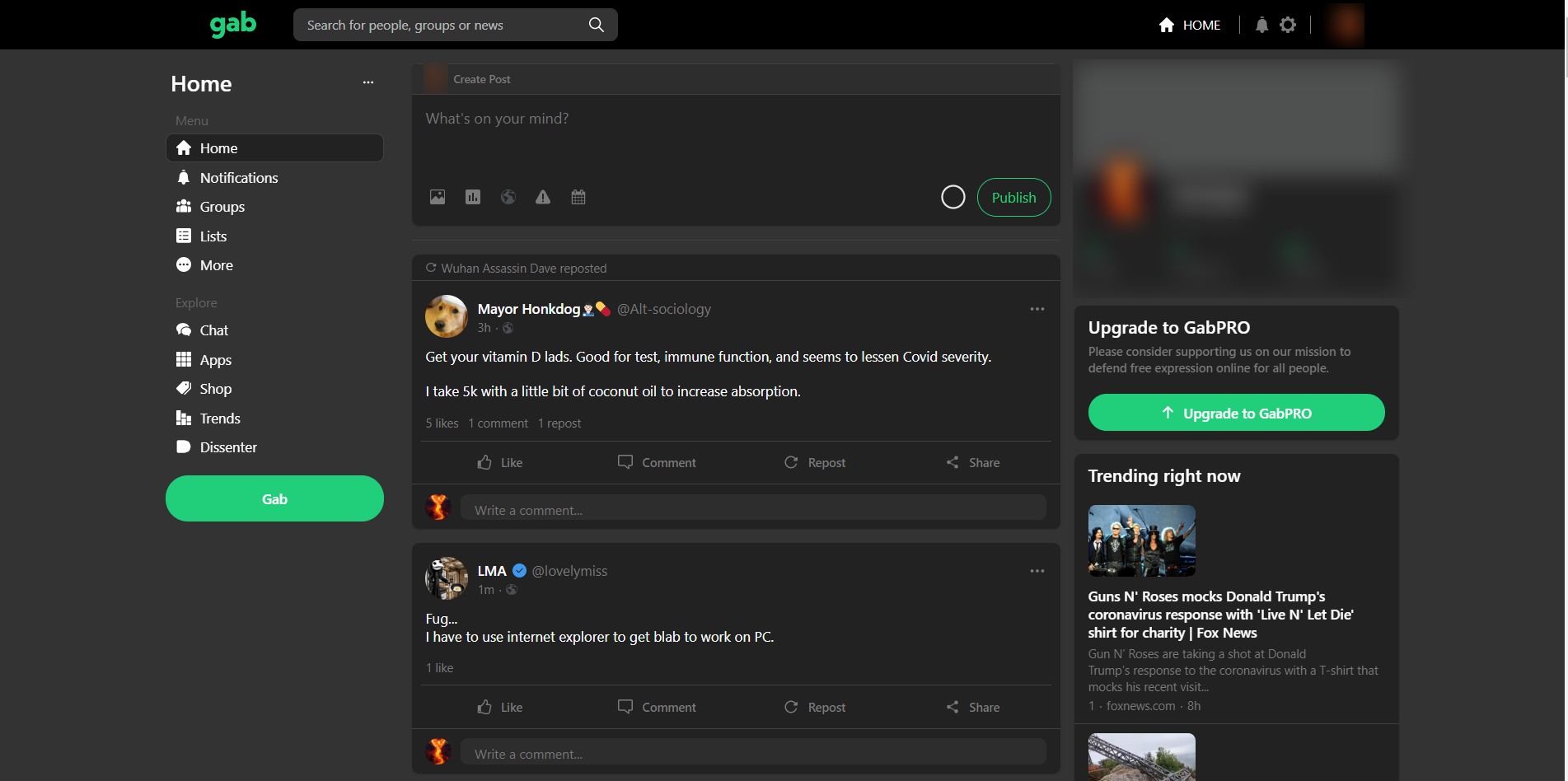Click the What's on your mind field
Screen dimensions: 1568x781
point(736,132)
